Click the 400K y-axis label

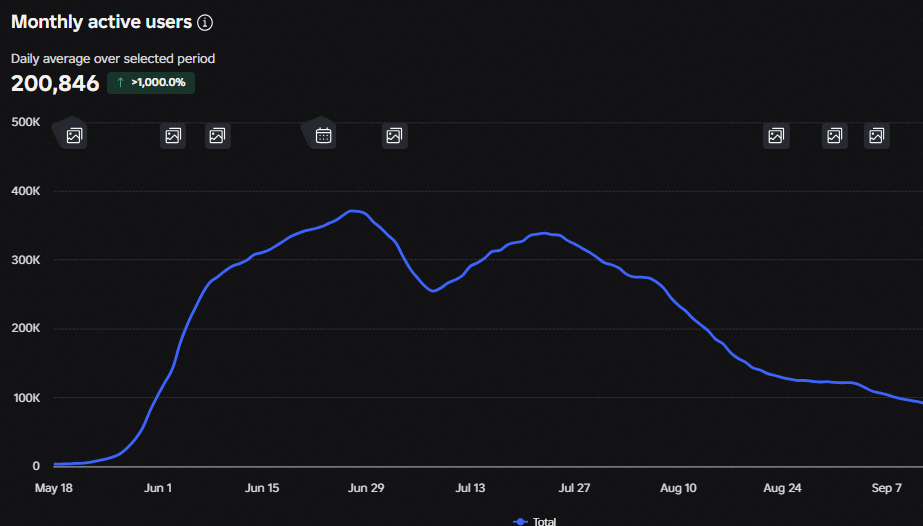point(26,191)
